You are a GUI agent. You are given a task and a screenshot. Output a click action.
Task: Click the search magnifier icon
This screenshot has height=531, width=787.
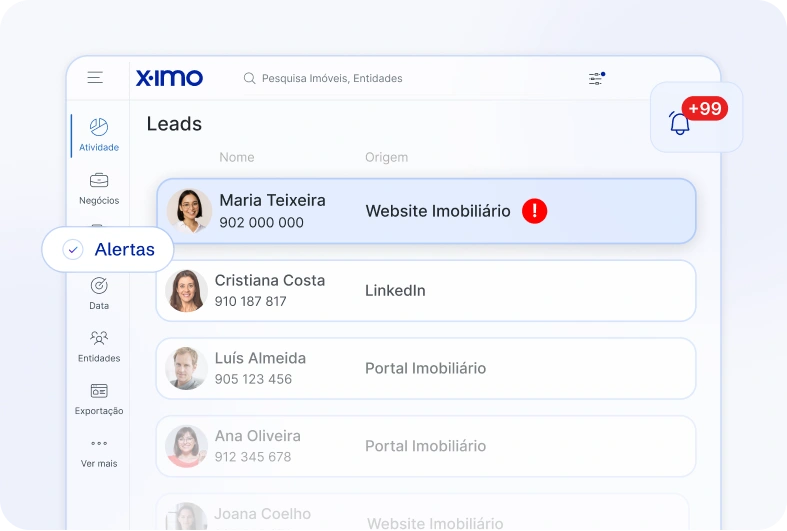(249, 78)
